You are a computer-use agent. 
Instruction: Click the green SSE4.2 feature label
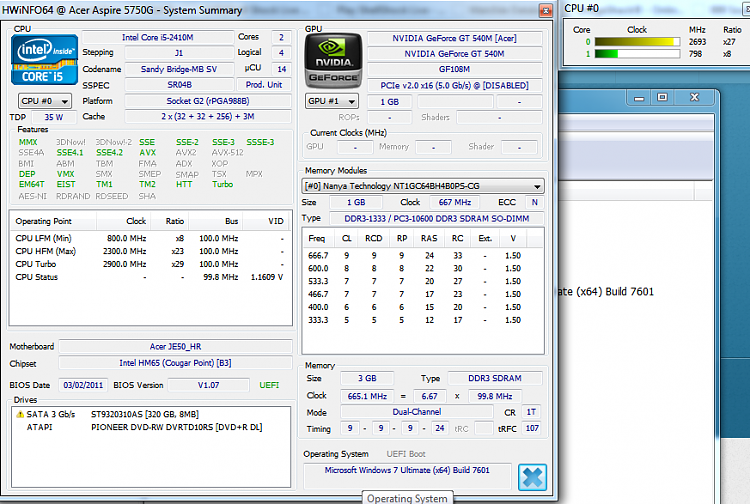(x=110, y=153)
